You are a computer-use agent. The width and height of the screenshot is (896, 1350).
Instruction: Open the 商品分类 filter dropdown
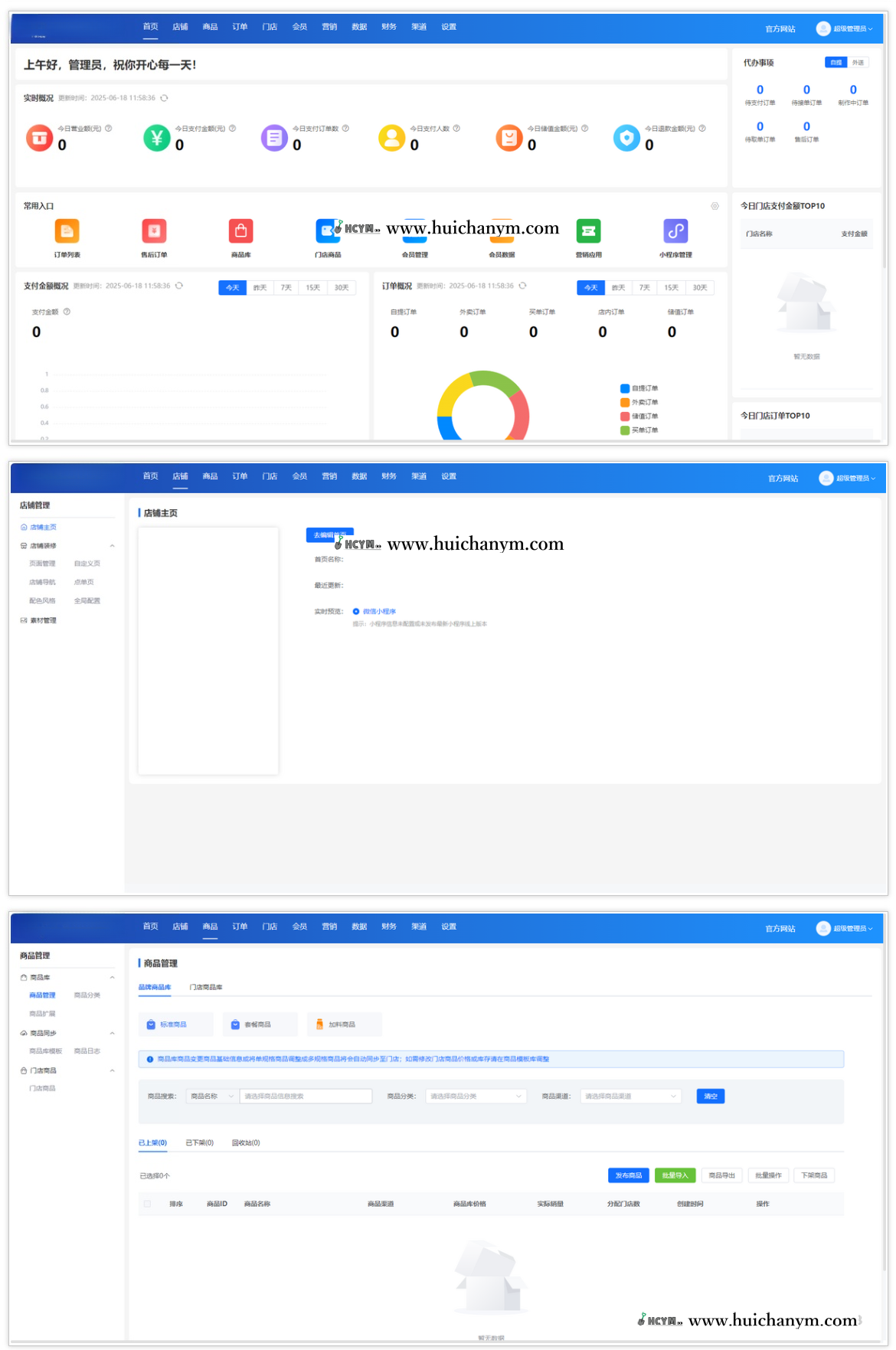(x=476, y=1096)
